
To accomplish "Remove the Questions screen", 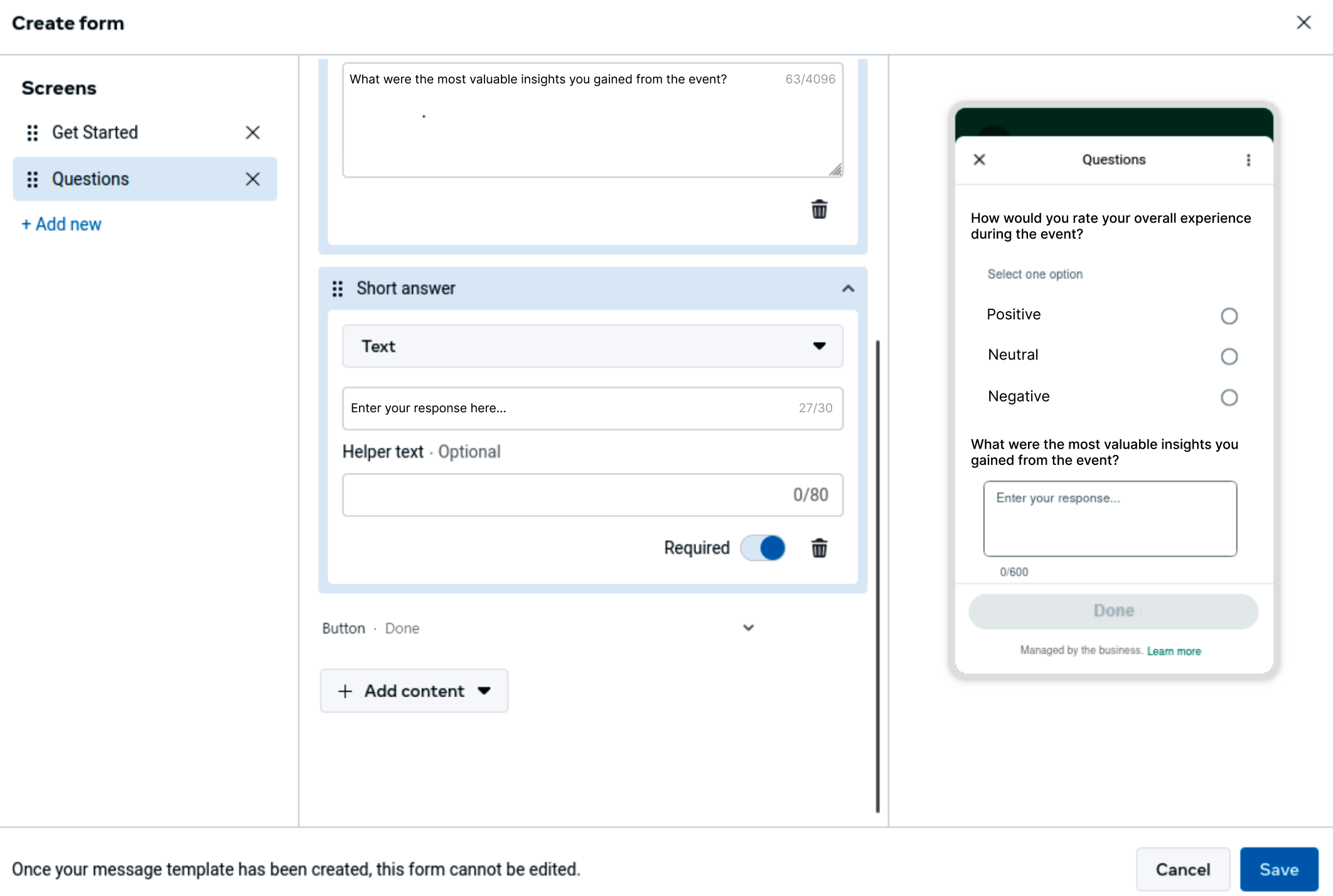I will click(x=252, y=179).
